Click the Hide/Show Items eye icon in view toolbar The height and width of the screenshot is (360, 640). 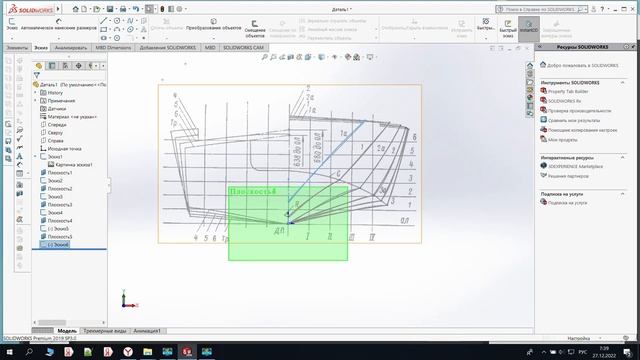coord(335,57)
